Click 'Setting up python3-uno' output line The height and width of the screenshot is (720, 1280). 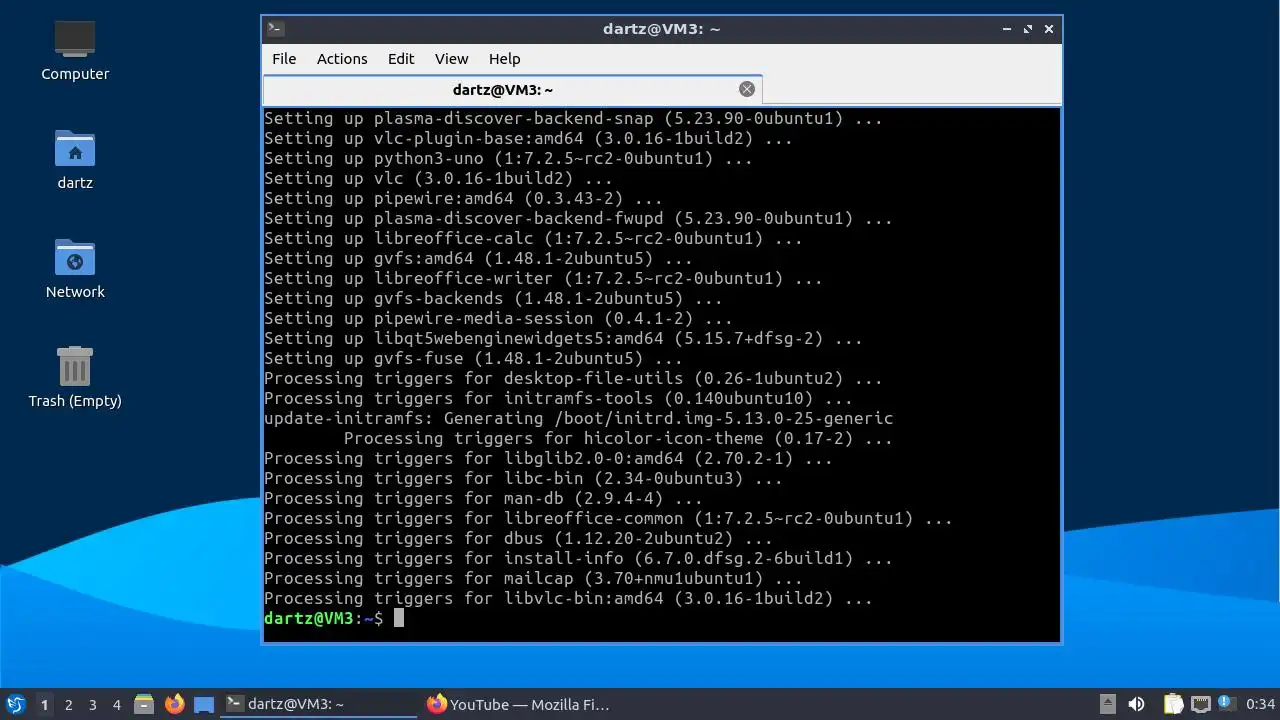(x=508, y=158)
